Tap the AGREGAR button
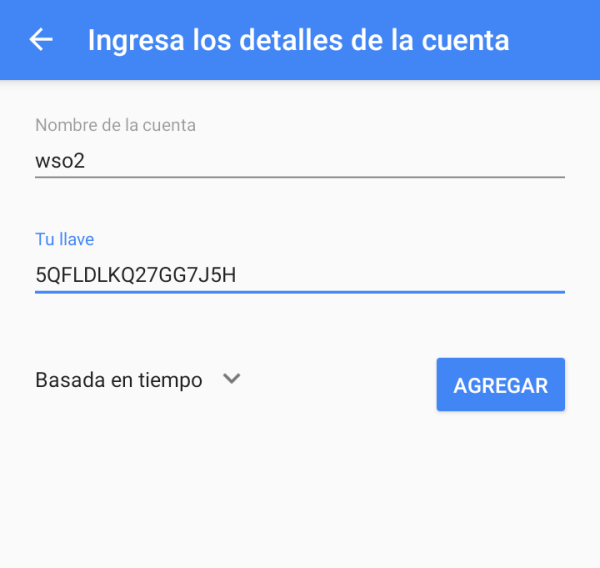 click(x=501, y=385)
